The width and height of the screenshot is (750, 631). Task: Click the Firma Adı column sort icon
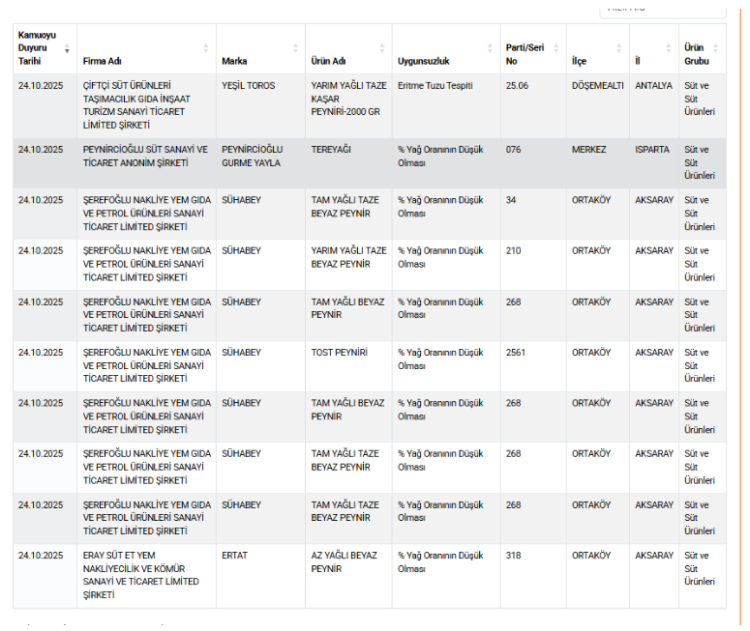[206, 48]
